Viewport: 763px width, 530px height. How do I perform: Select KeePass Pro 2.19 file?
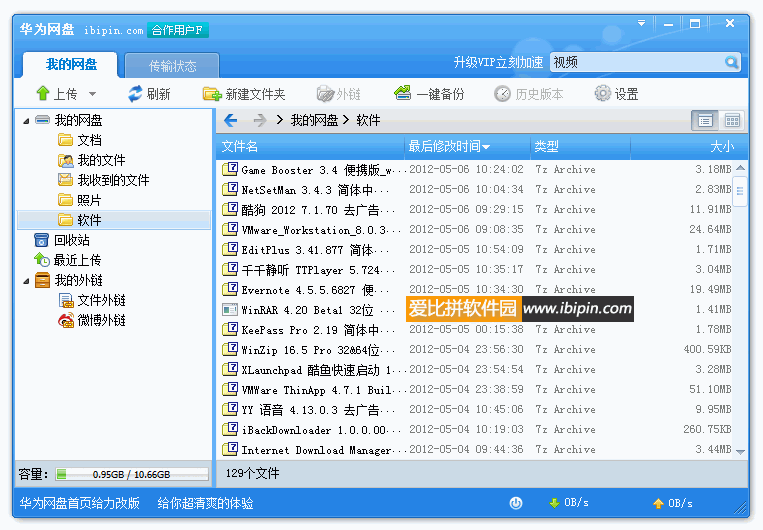pyautogui.click(x=475, y=329)
